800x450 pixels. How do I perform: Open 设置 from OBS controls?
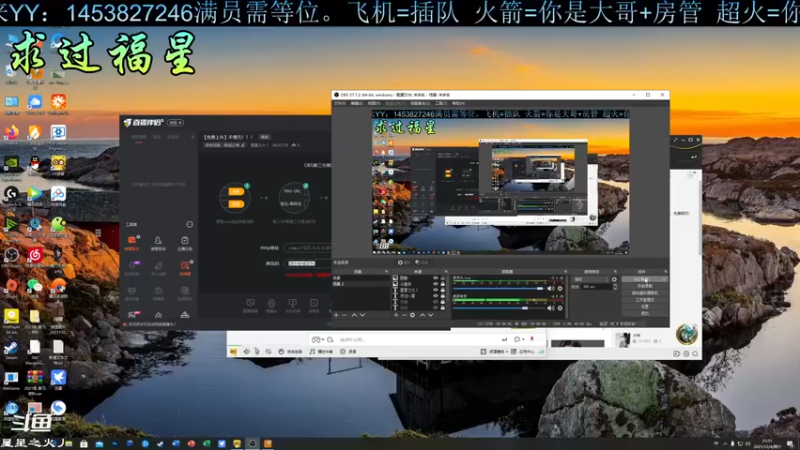644,307
